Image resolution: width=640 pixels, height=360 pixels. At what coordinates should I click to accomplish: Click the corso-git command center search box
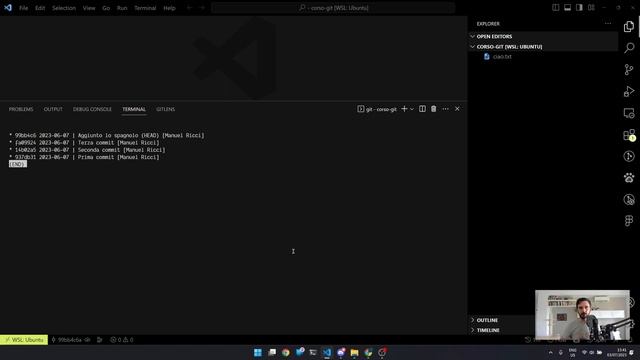(333, 8)
